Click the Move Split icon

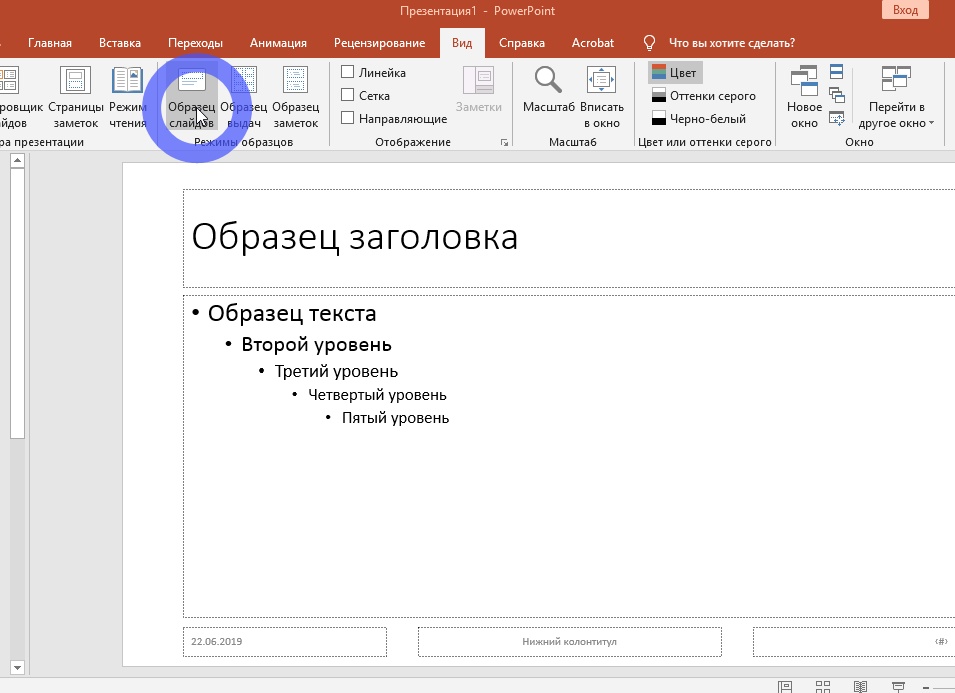(837, 118)
